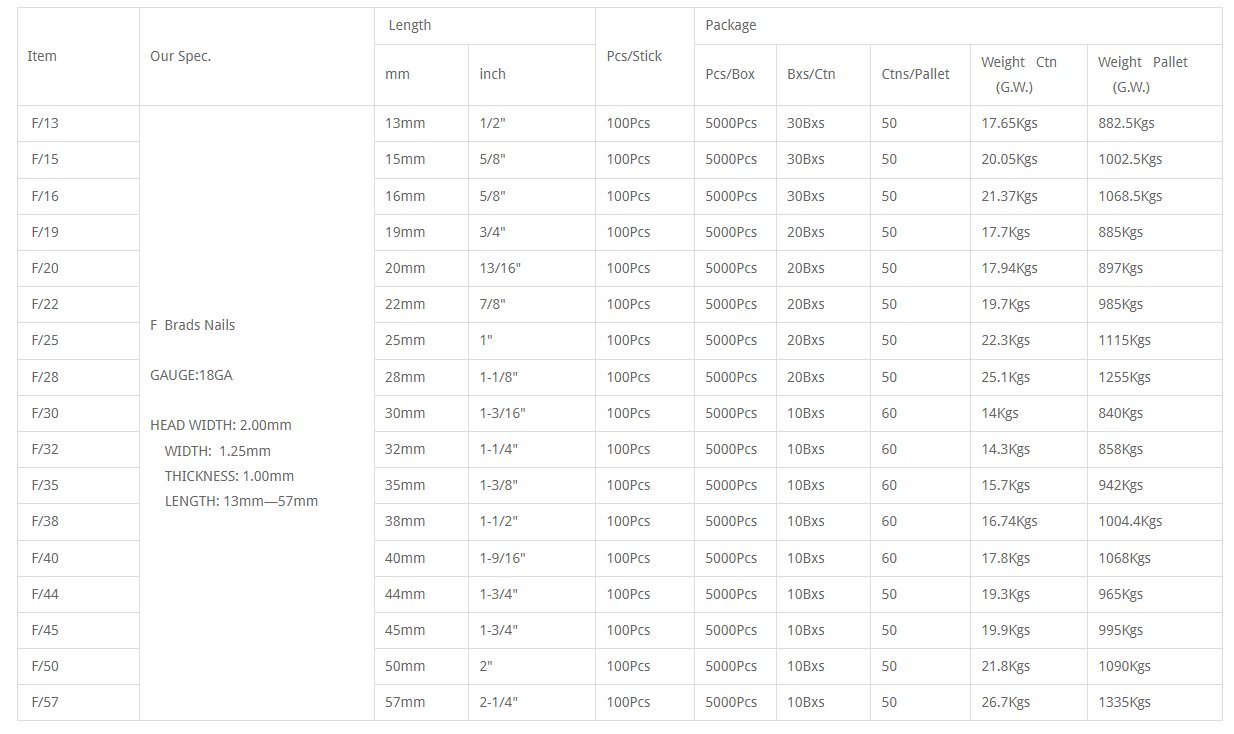Viewport: 1234px width, 734px height.
Task: Click the F Brads Nails text
Action: click(193, 325)
